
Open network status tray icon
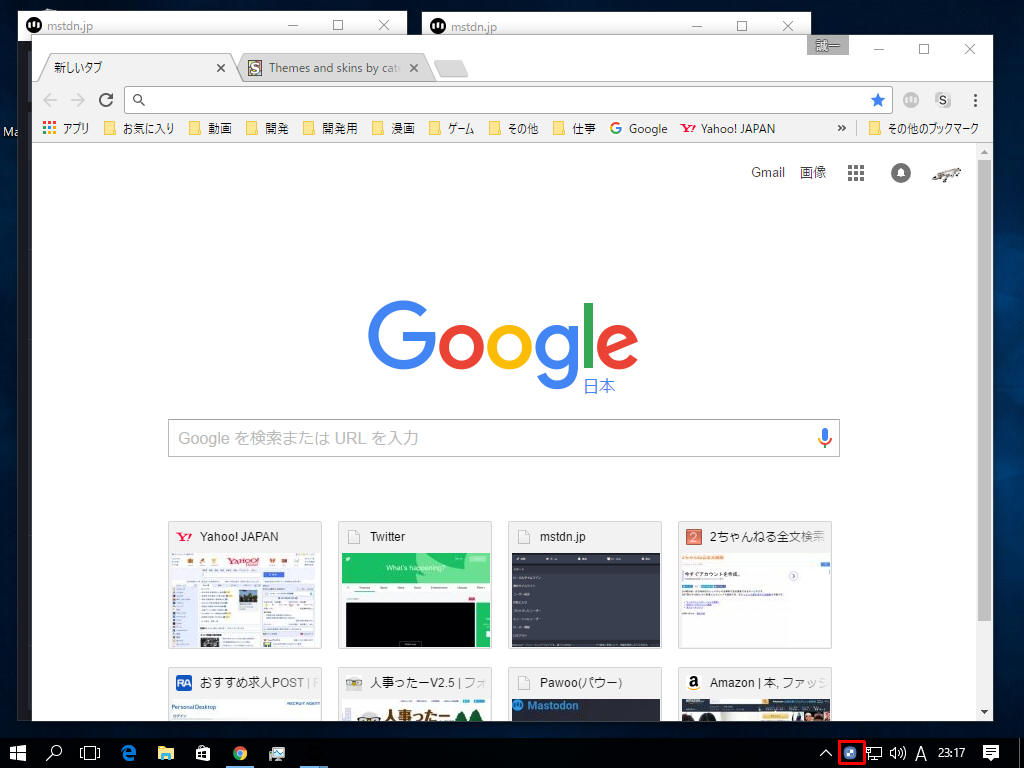point(874,753)
